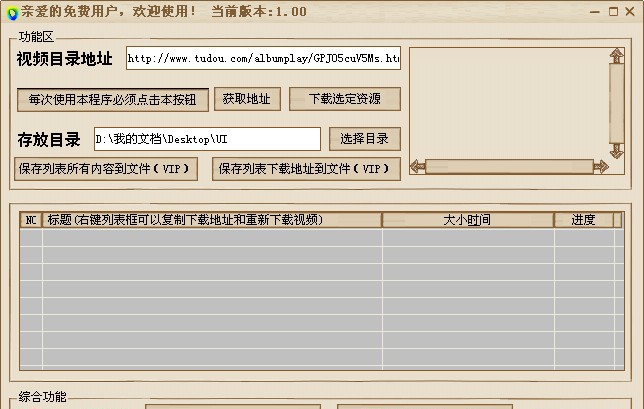Click the 标题 column header in list
The width and height of the screenshot is (644, 409).
point(212,220)
